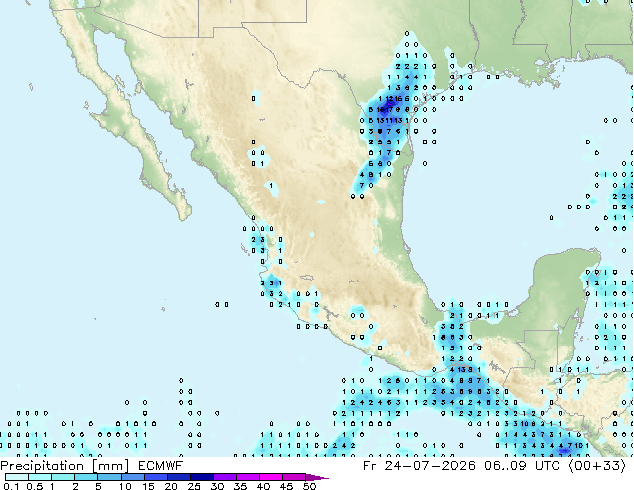Screen dimensions: 634x490
Task: Select legend swatch between 20 and 25
Action: (178, 477)
